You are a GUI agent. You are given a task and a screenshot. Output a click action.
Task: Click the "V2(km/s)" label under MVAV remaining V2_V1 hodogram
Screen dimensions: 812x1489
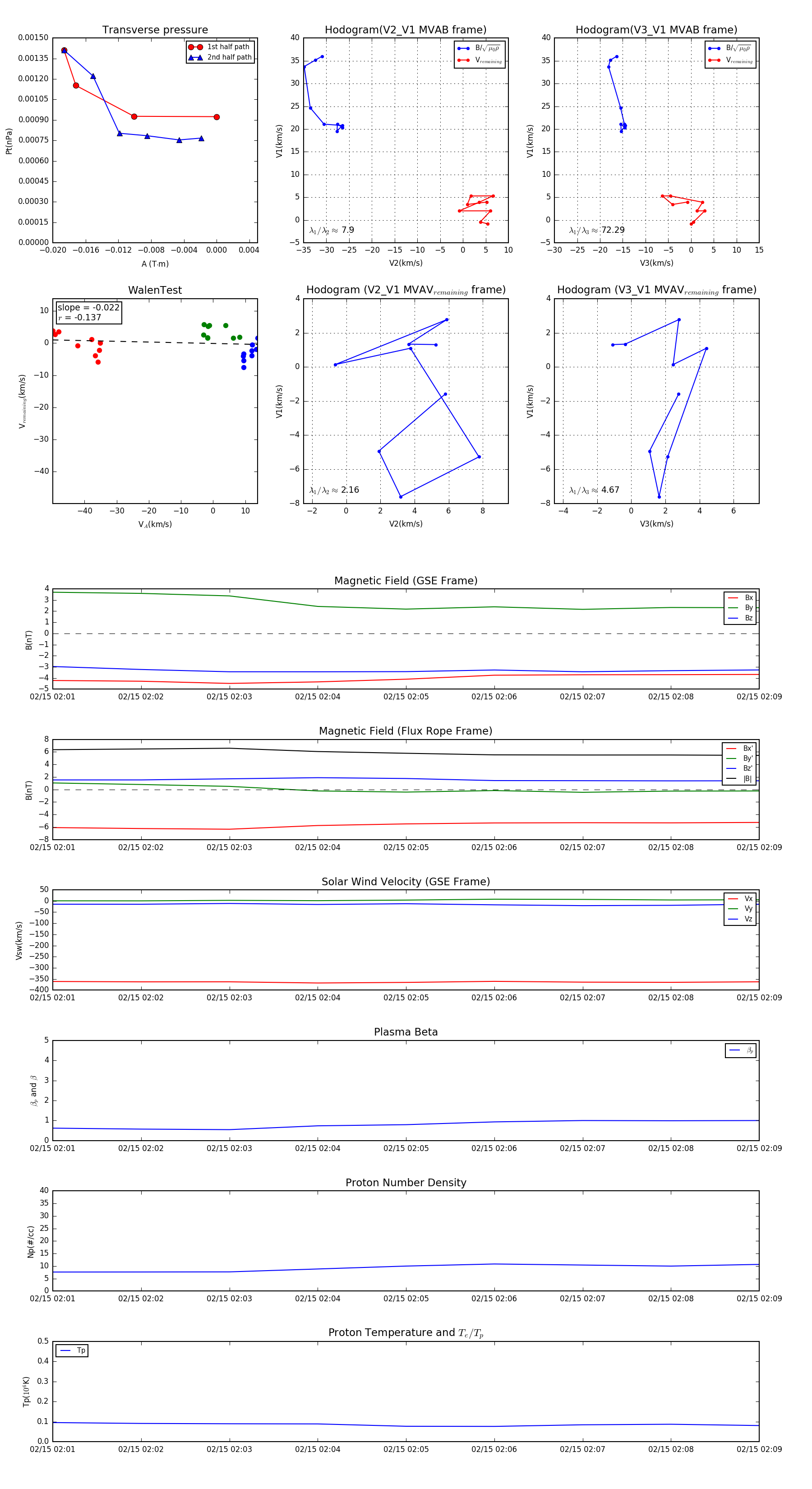pos(406,524)
